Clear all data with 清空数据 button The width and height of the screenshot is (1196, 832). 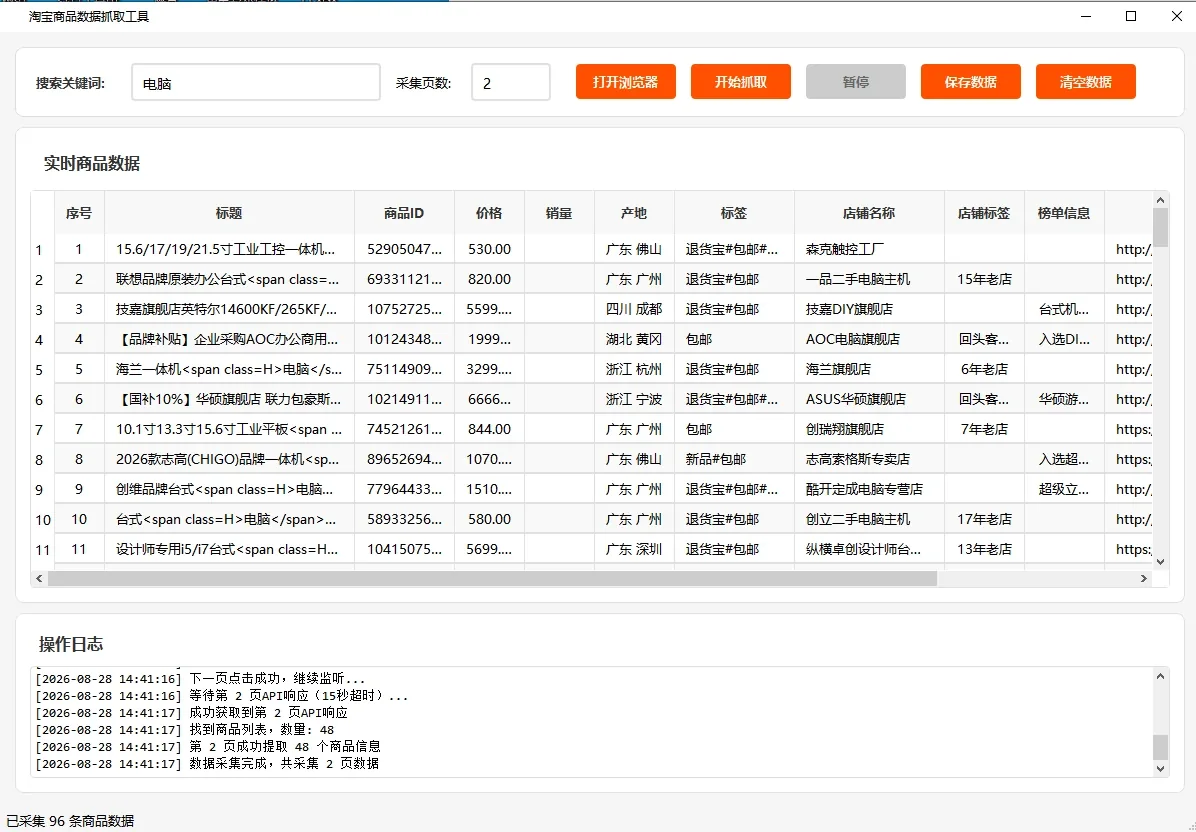(x=1085, y=82)
